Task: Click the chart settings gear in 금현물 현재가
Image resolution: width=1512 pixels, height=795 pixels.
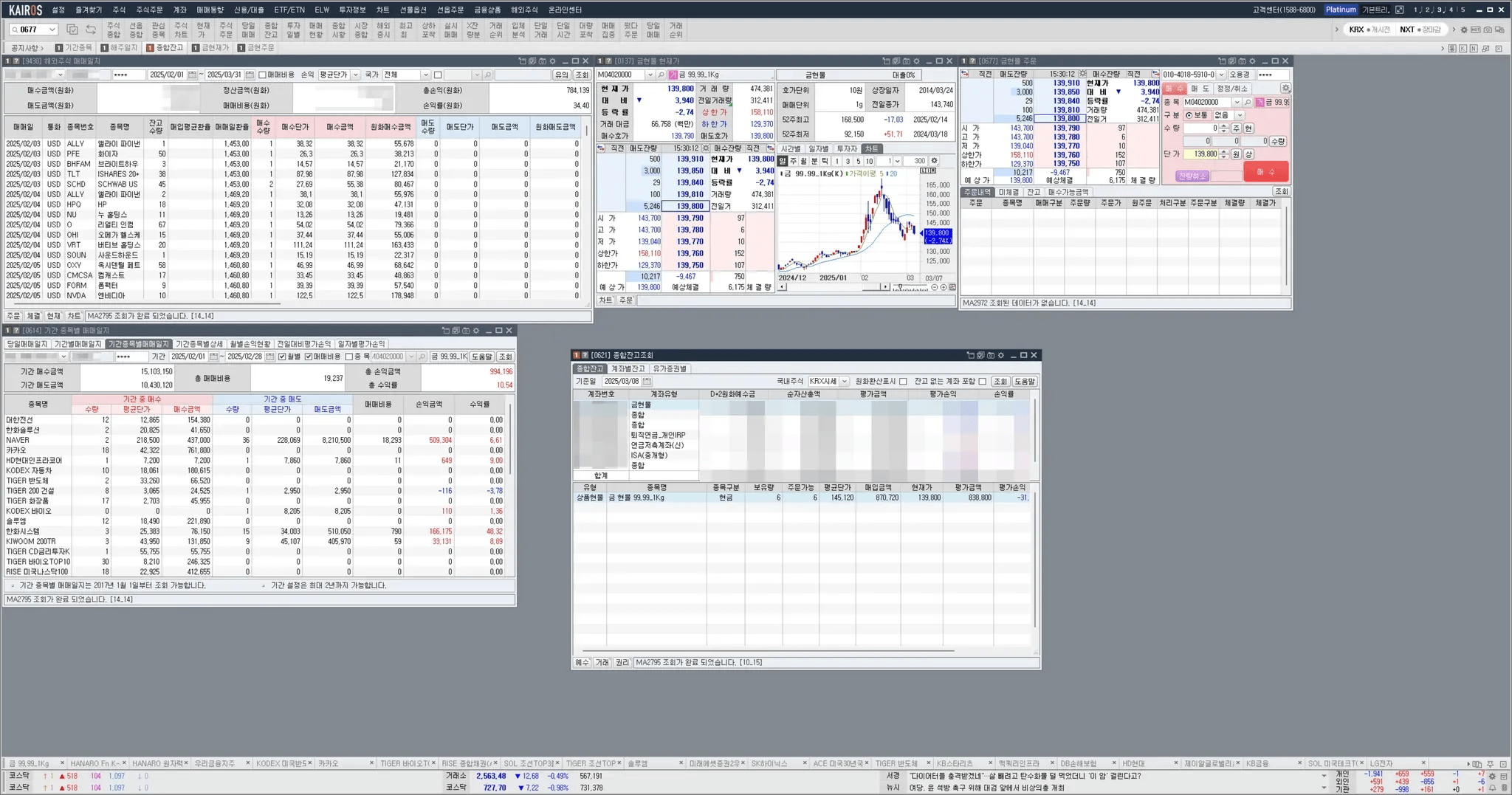Action: (x=934, y=161)
